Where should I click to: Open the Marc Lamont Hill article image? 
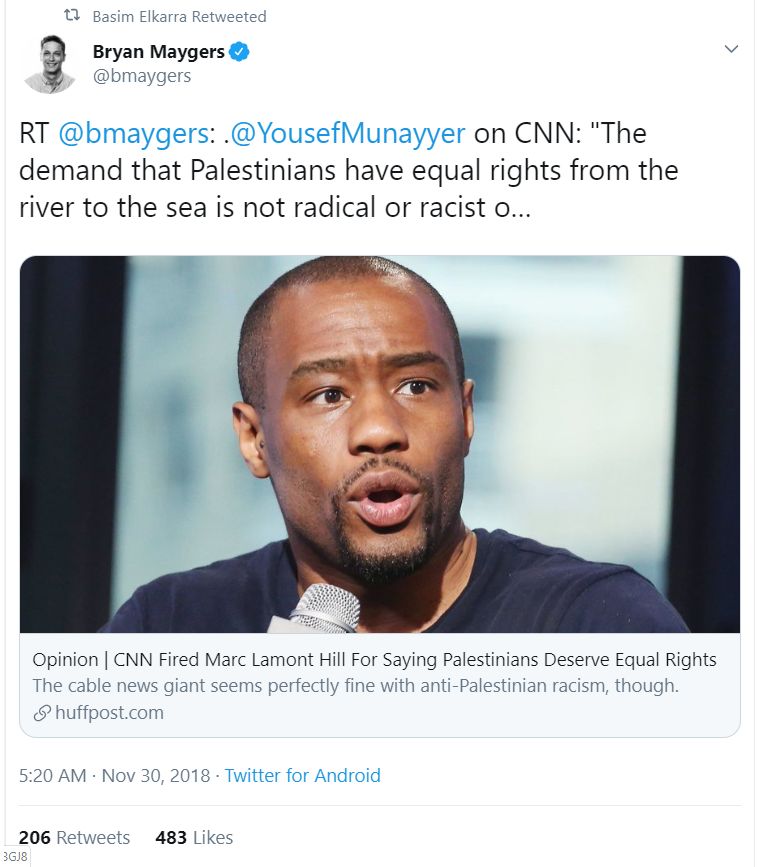380,444
